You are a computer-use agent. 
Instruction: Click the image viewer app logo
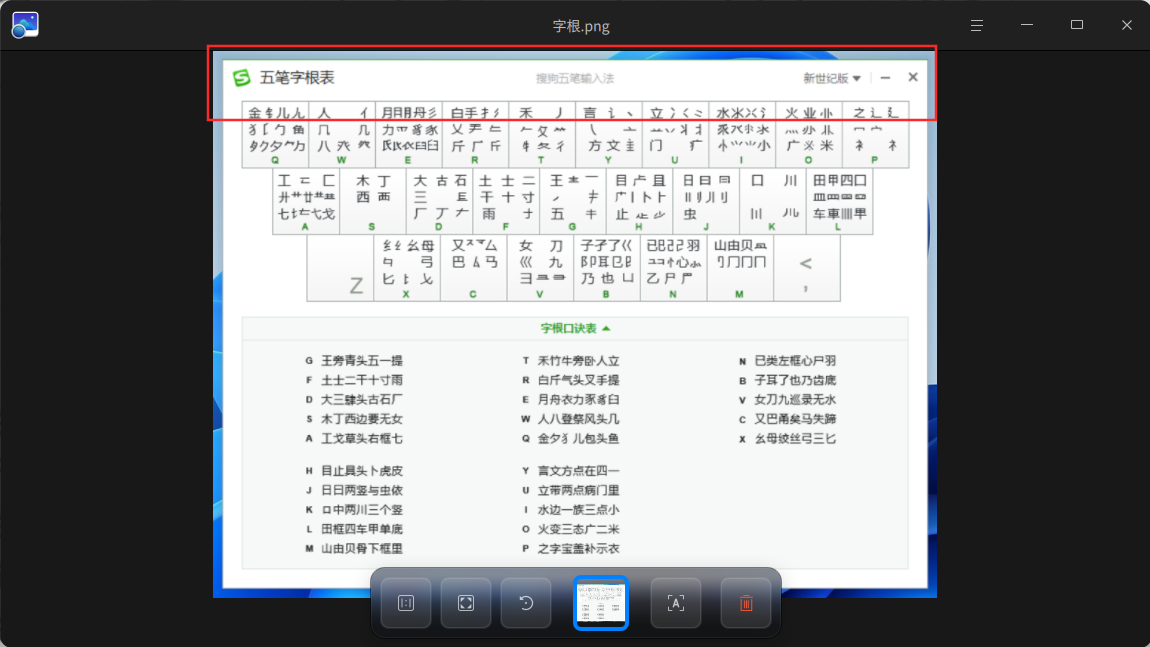[x=25, y=25]
